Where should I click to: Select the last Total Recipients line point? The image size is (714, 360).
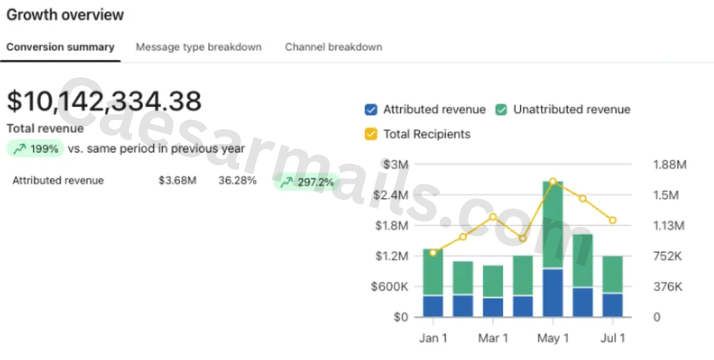click(613, 220)
